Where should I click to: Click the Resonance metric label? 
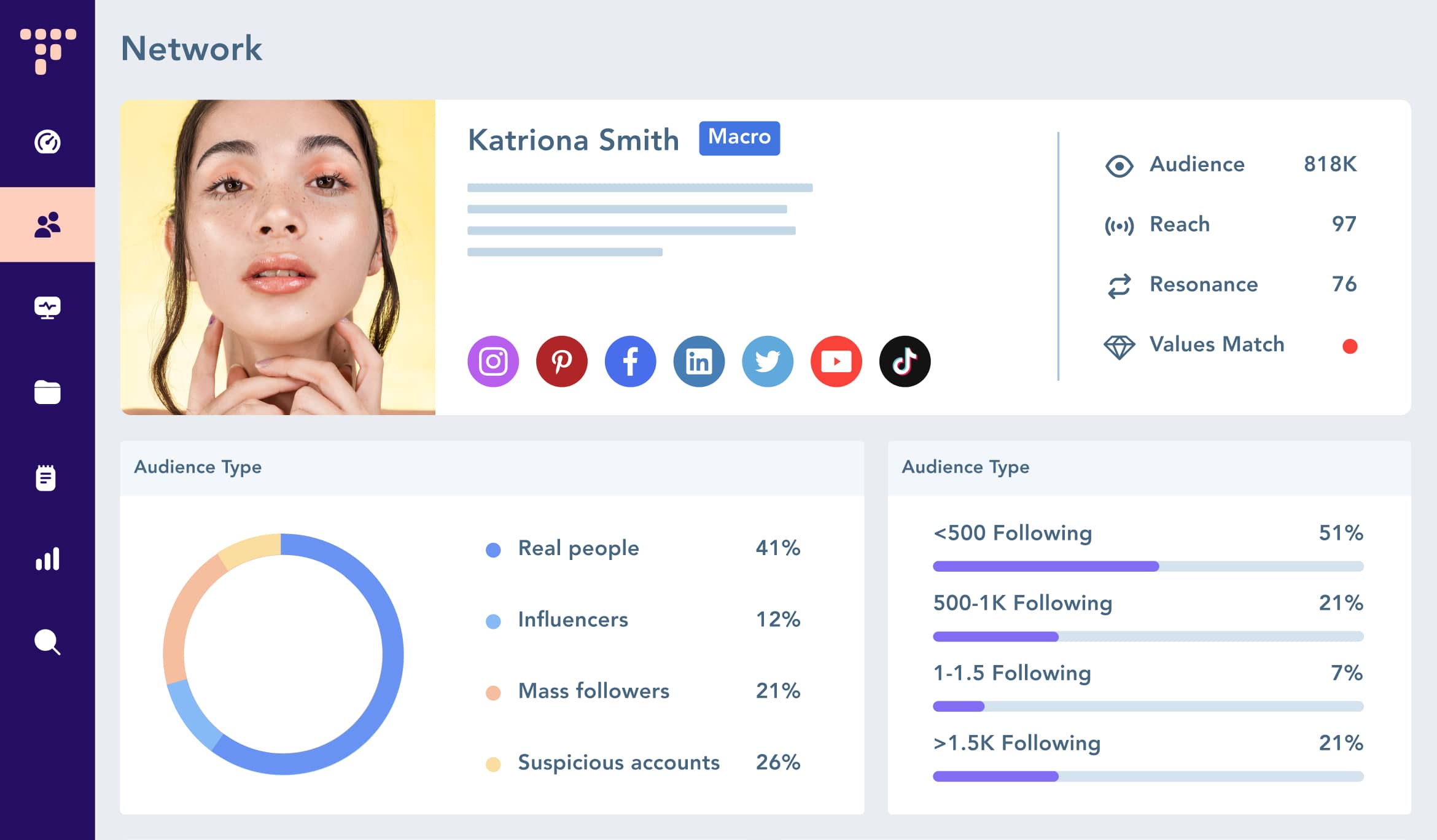point(1204,284)
